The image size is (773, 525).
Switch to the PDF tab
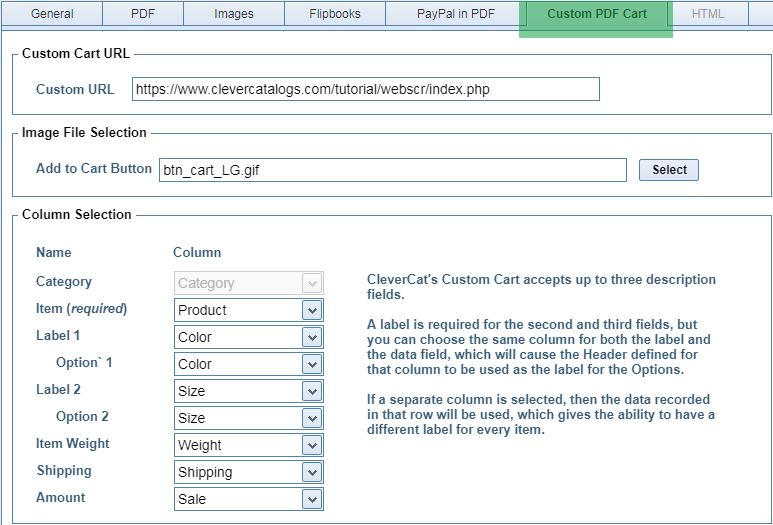(x=143, y=14)
